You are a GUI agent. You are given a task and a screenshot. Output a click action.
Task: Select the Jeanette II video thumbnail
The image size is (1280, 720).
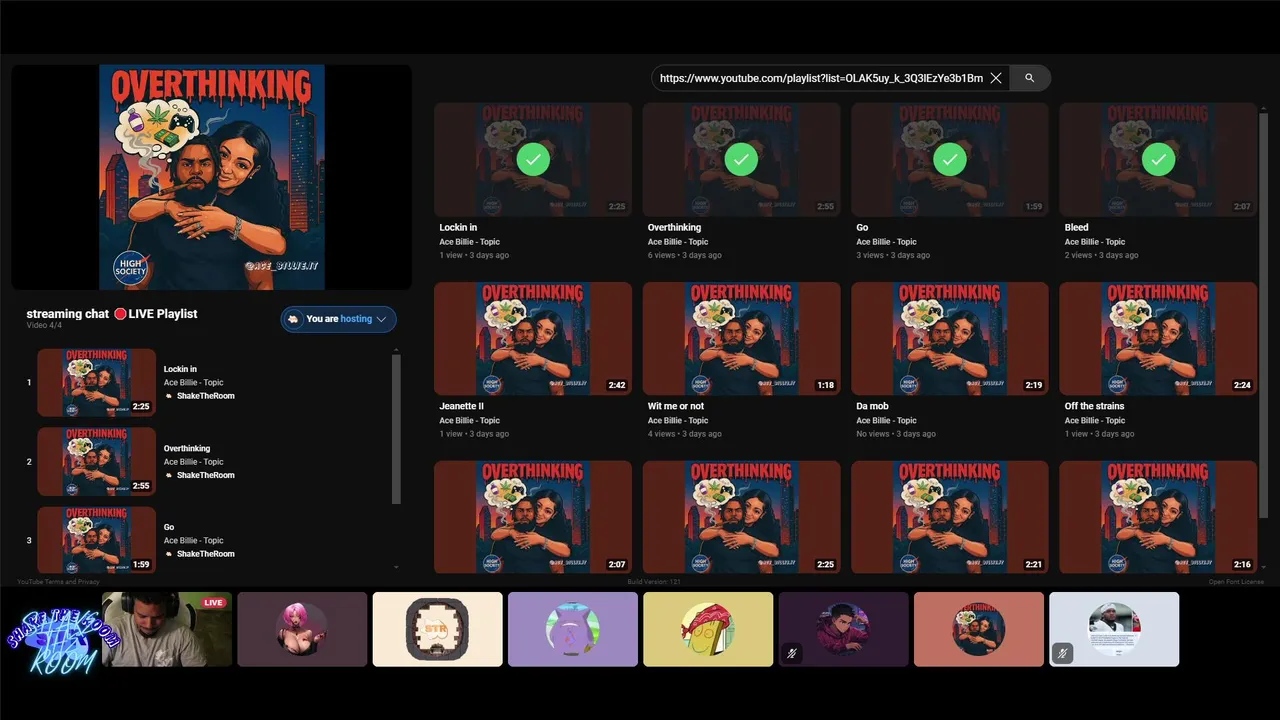(x=533, y=338)
